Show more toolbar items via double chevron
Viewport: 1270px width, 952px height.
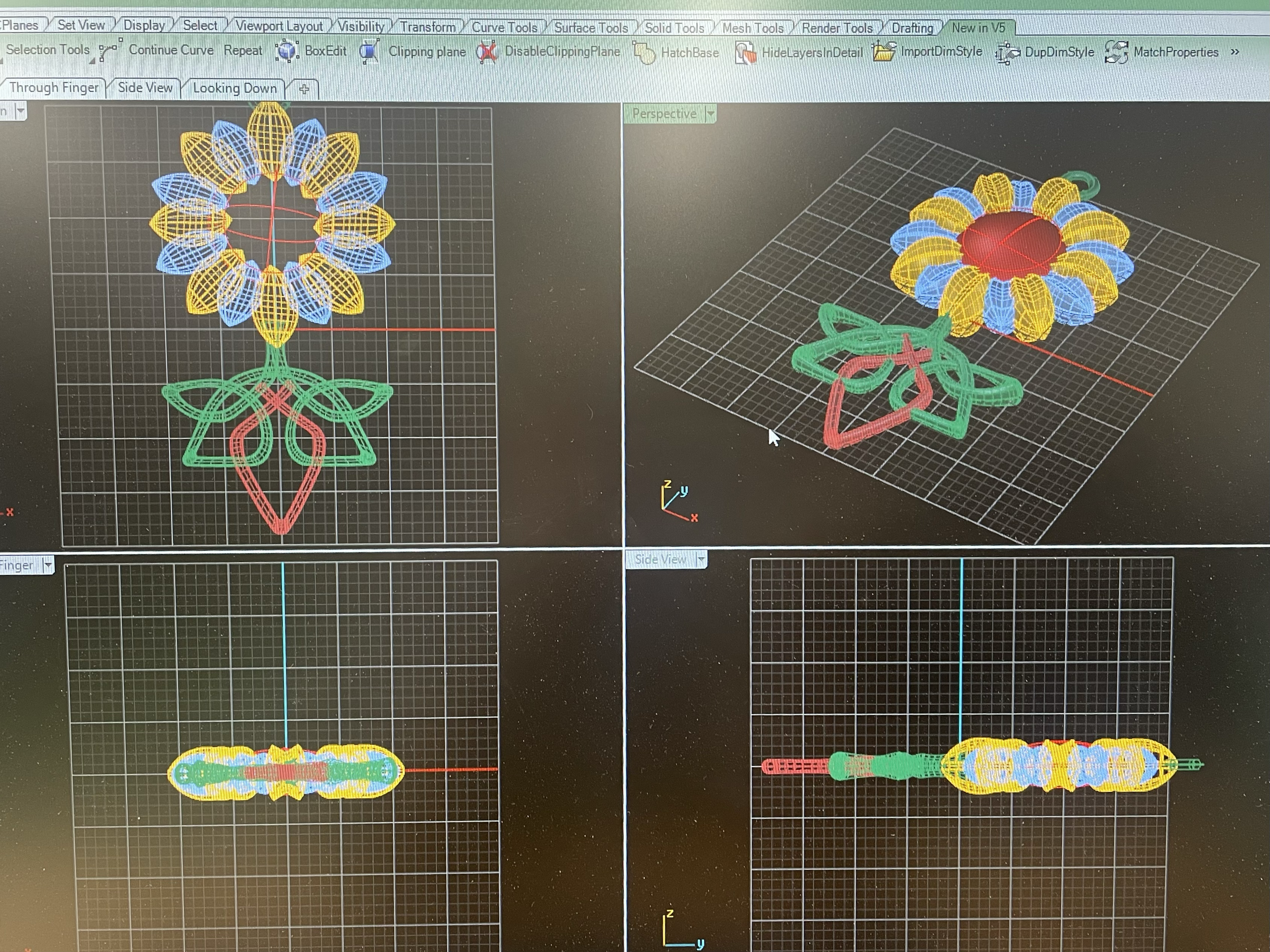(x=1235, y=52)
